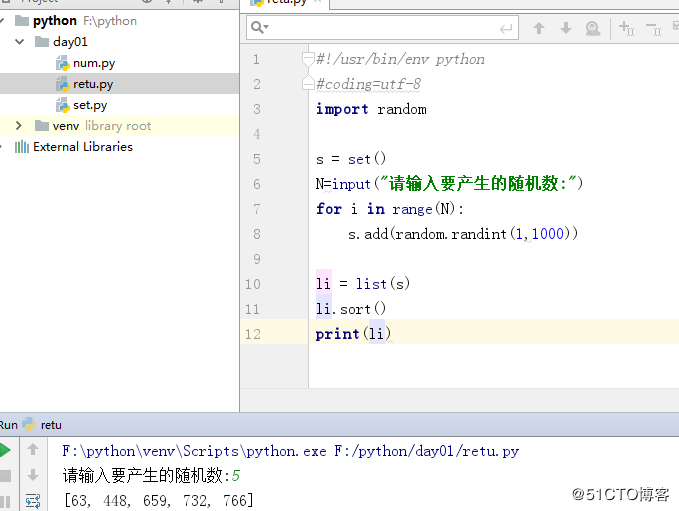Image resolution: width=679 pixels, height=511 pixels.
Task: Click the output list [63, 448, 659, 732, 766]
Action: click(158, 501)
